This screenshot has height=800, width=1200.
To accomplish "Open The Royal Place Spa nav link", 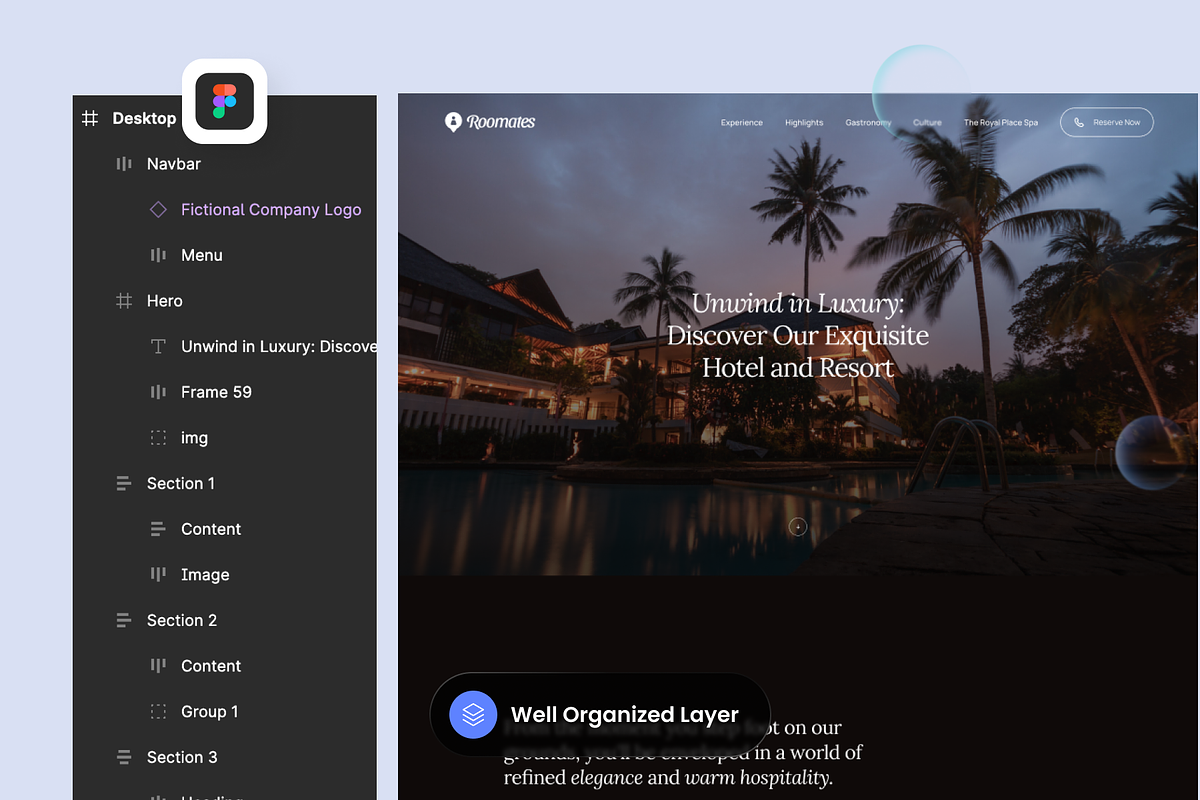I will tap(1001, 123).
